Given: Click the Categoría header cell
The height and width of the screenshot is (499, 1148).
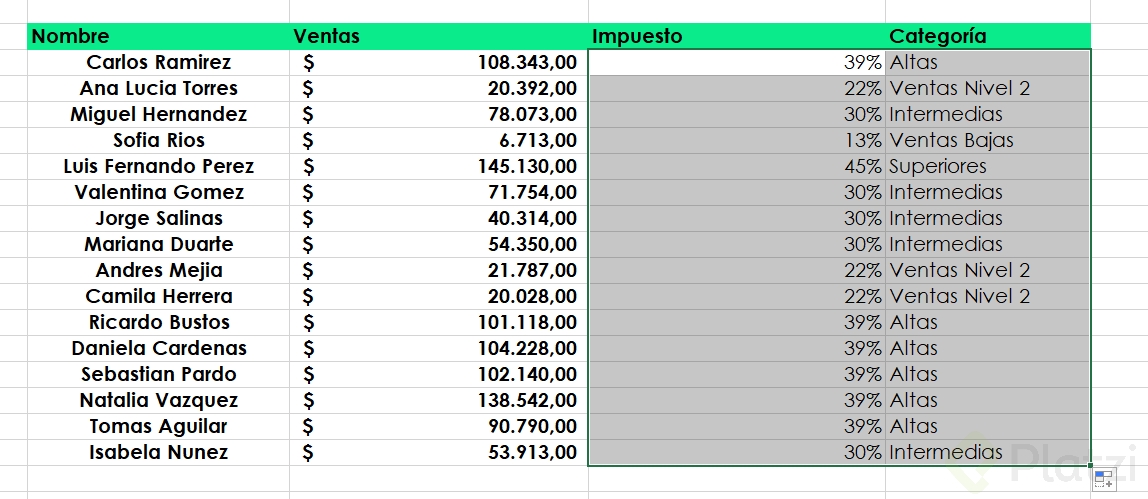Looking at the screenshot, I should click(x=987, y=37).
